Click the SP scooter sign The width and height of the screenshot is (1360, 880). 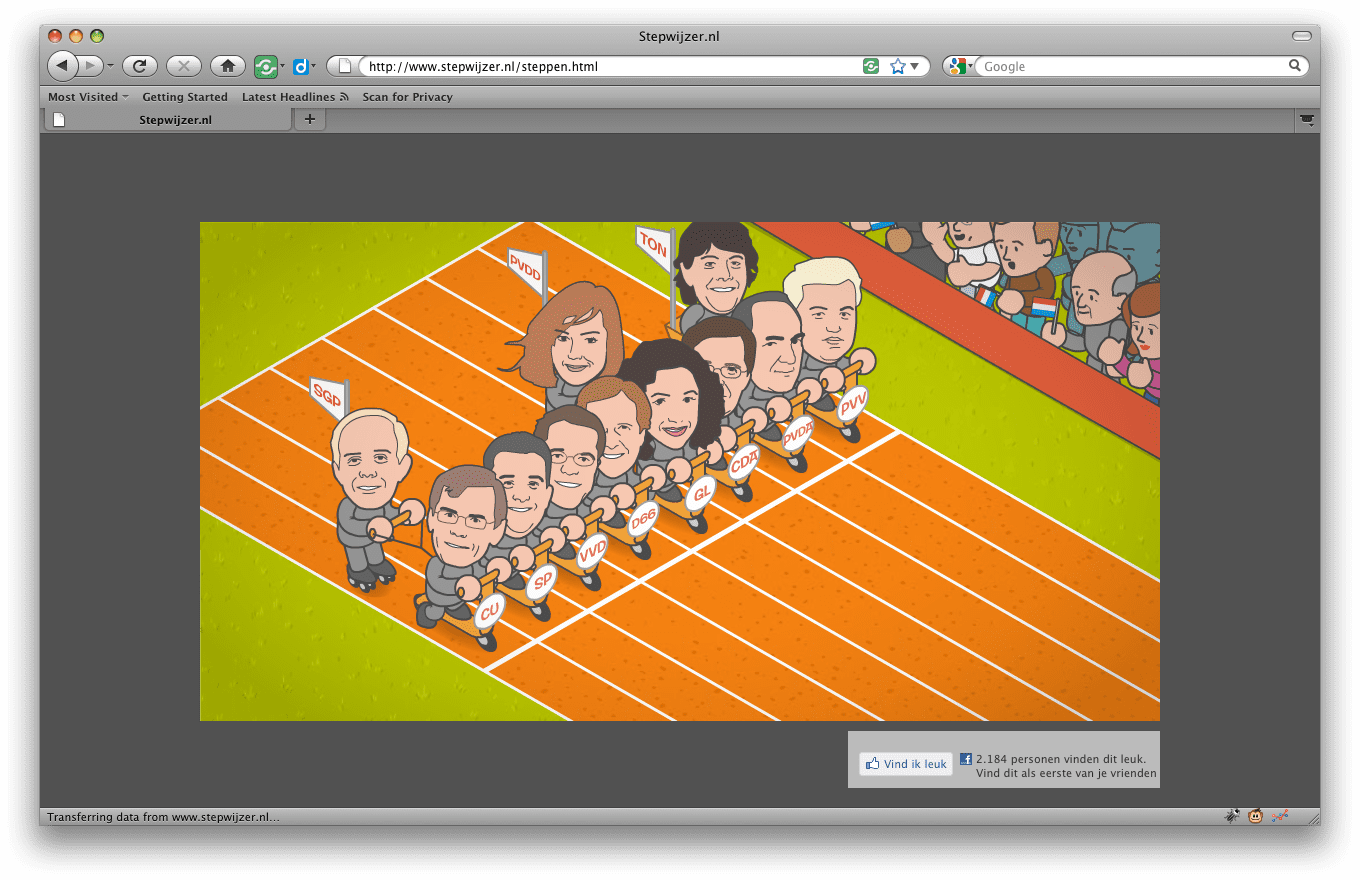click(x=543, y=580)
